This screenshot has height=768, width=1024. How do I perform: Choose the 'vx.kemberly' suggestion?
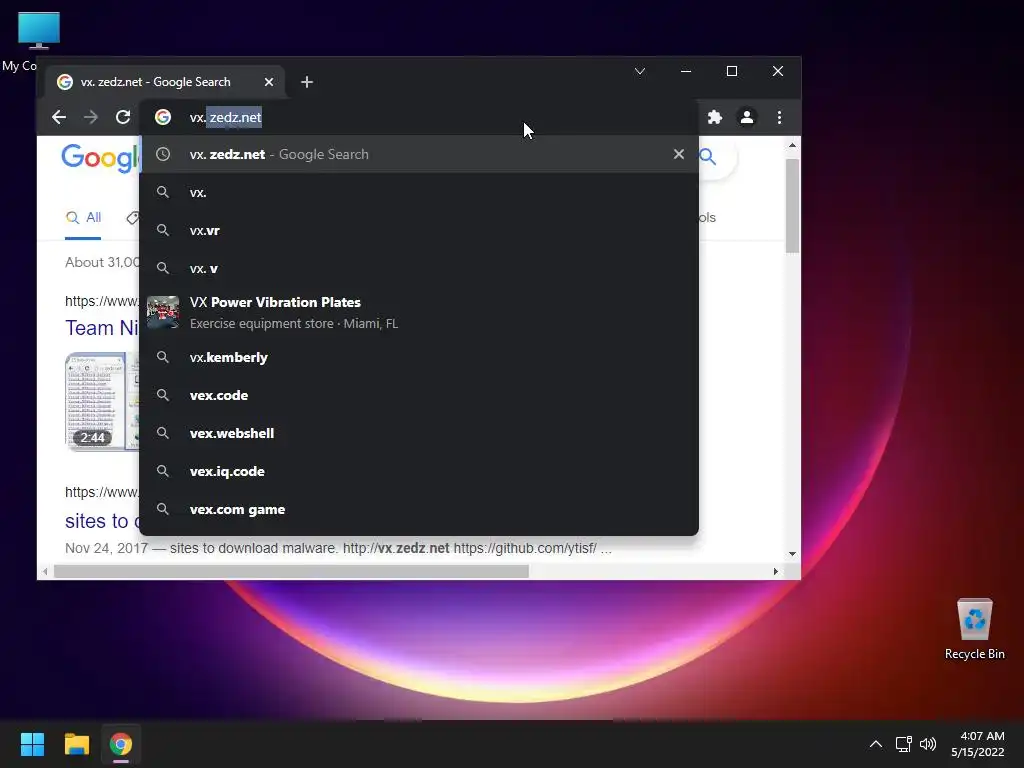click(x=419, y=357)
